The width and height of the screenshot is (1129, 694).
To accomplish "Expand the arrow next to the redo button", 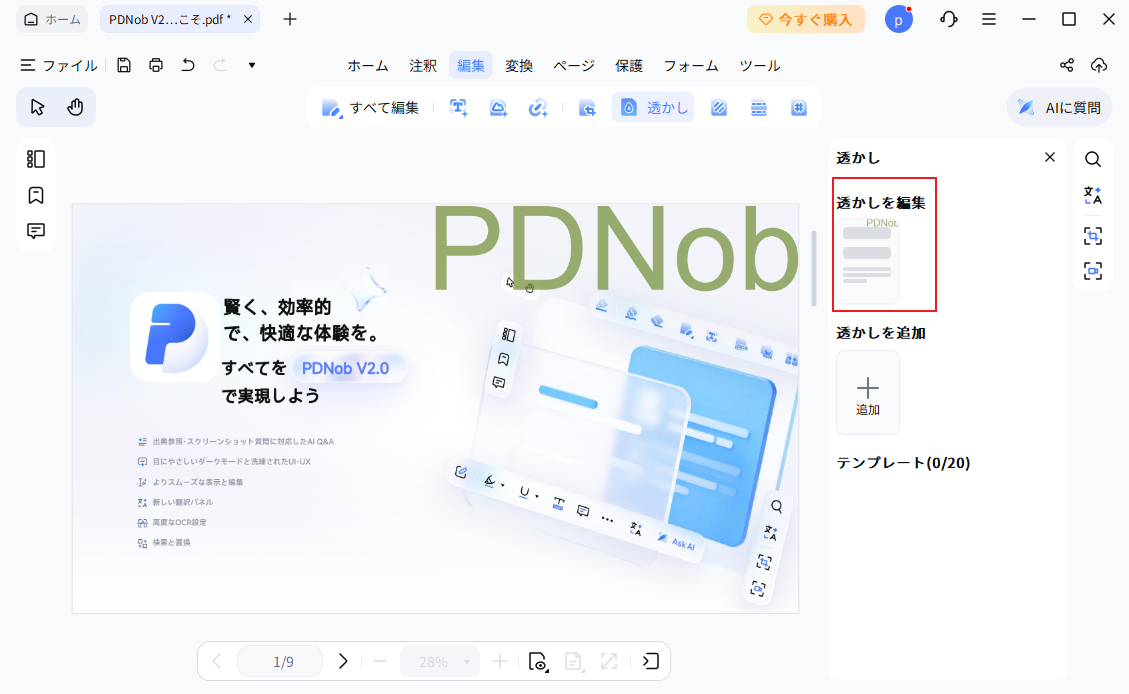I will tap(251, 65).
